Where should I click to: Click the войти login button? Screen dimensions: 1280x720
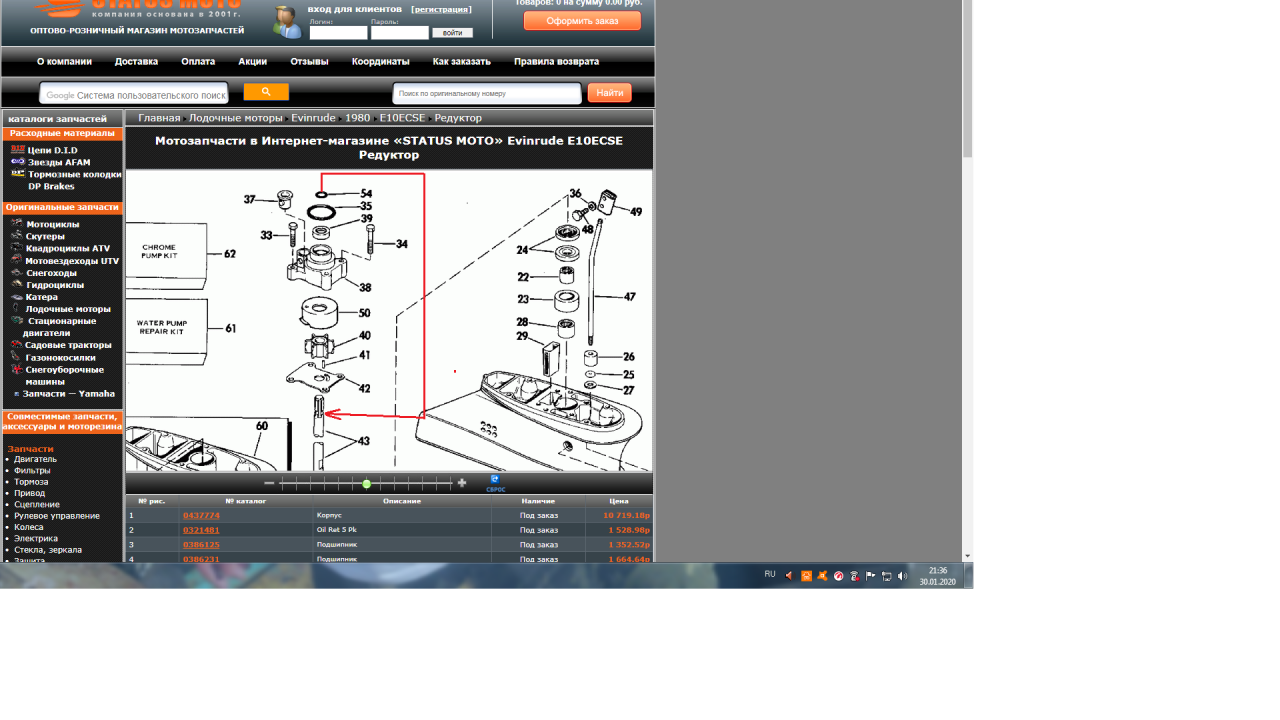coord(452,33)
